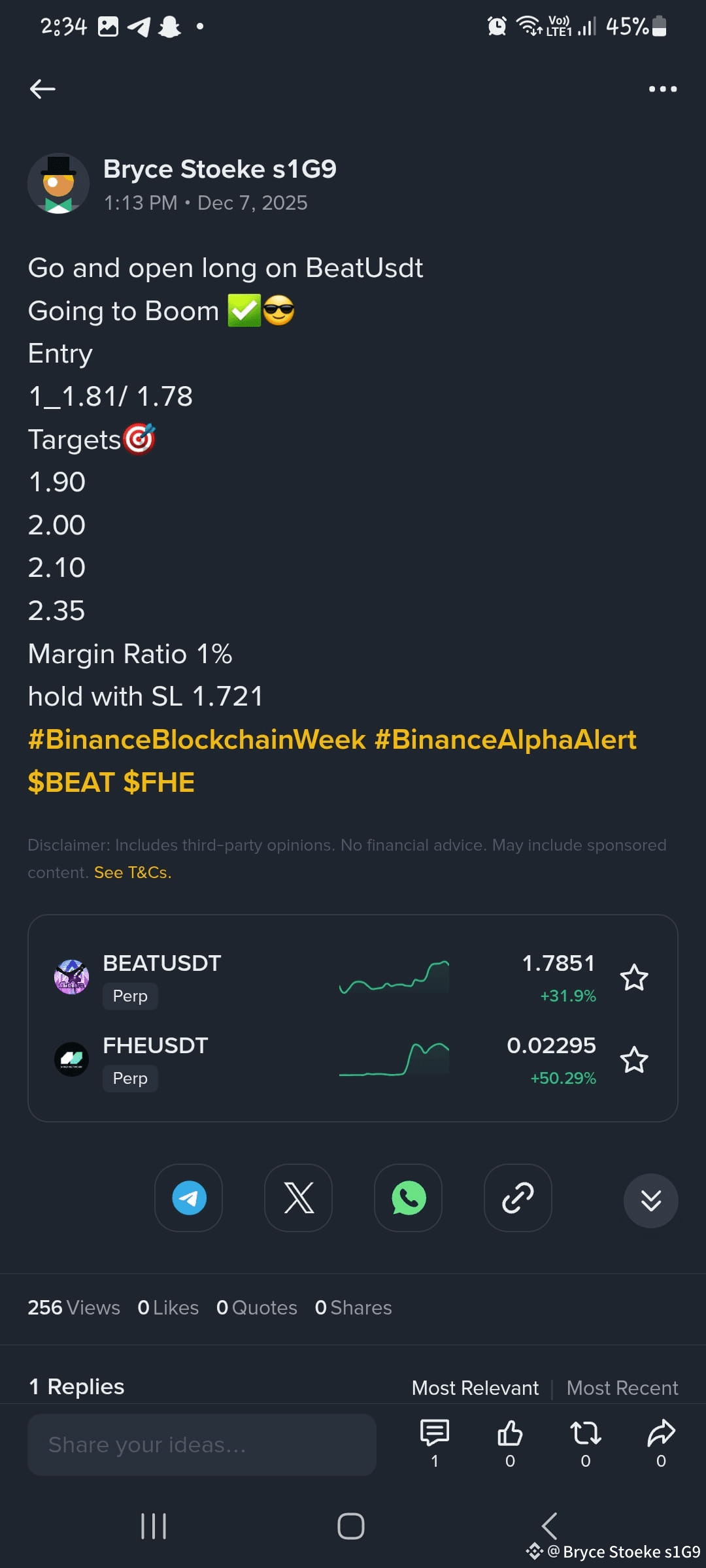706x1568 pixels.
Task: Switch replies to Most Relevant
Action: (475, 1388)
